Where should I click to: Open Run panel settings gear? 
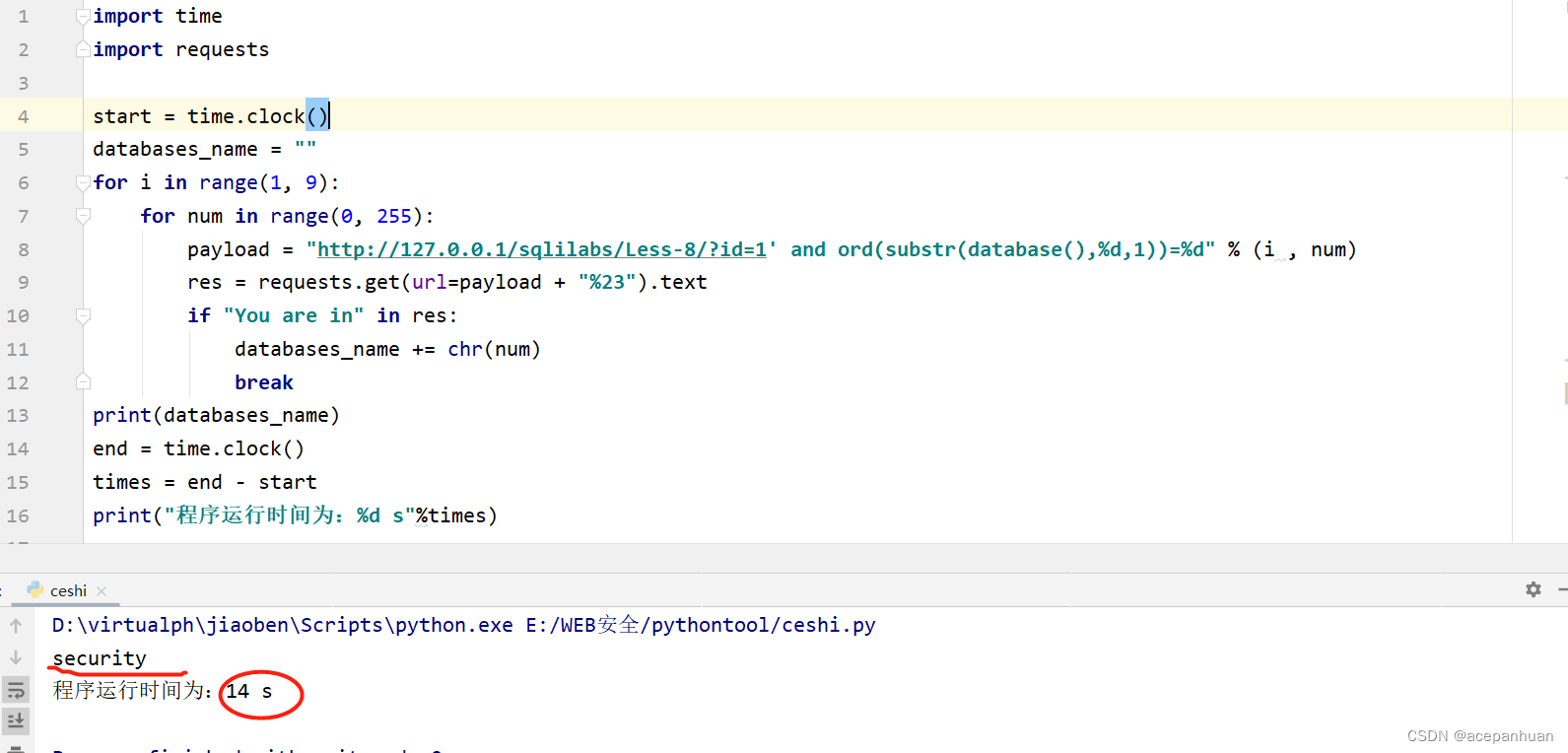coord(1533,589)
